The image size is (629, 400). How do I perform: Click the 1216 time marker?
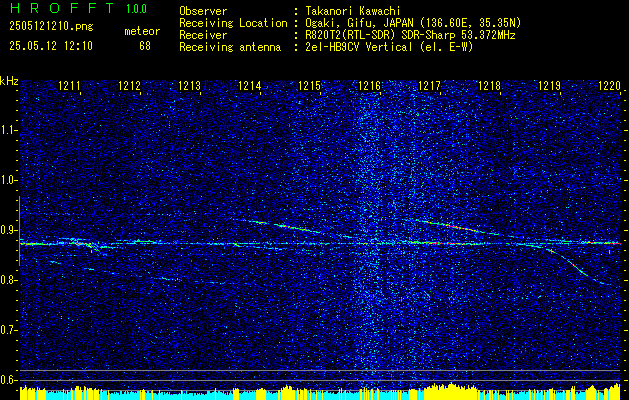pos(369,85)
